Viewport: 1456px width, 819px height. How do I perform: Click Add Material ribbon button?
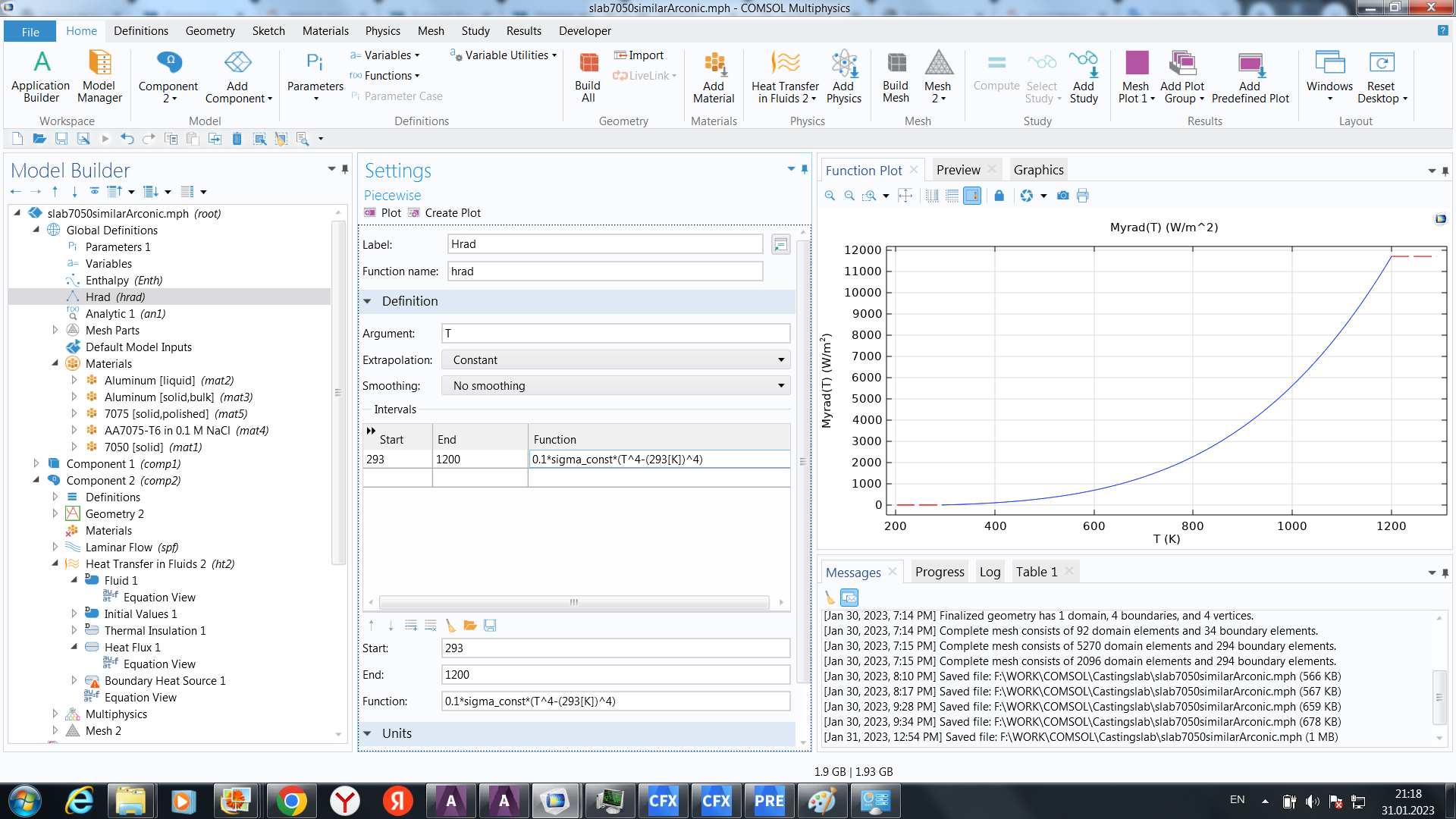pyautogui.click(x=714, y=77)
